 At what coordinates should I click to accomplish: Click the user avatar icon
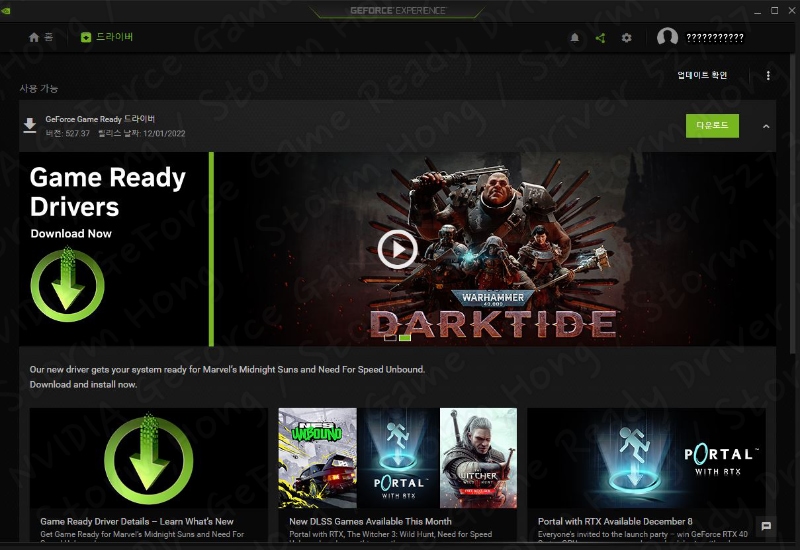coord(667,37)
